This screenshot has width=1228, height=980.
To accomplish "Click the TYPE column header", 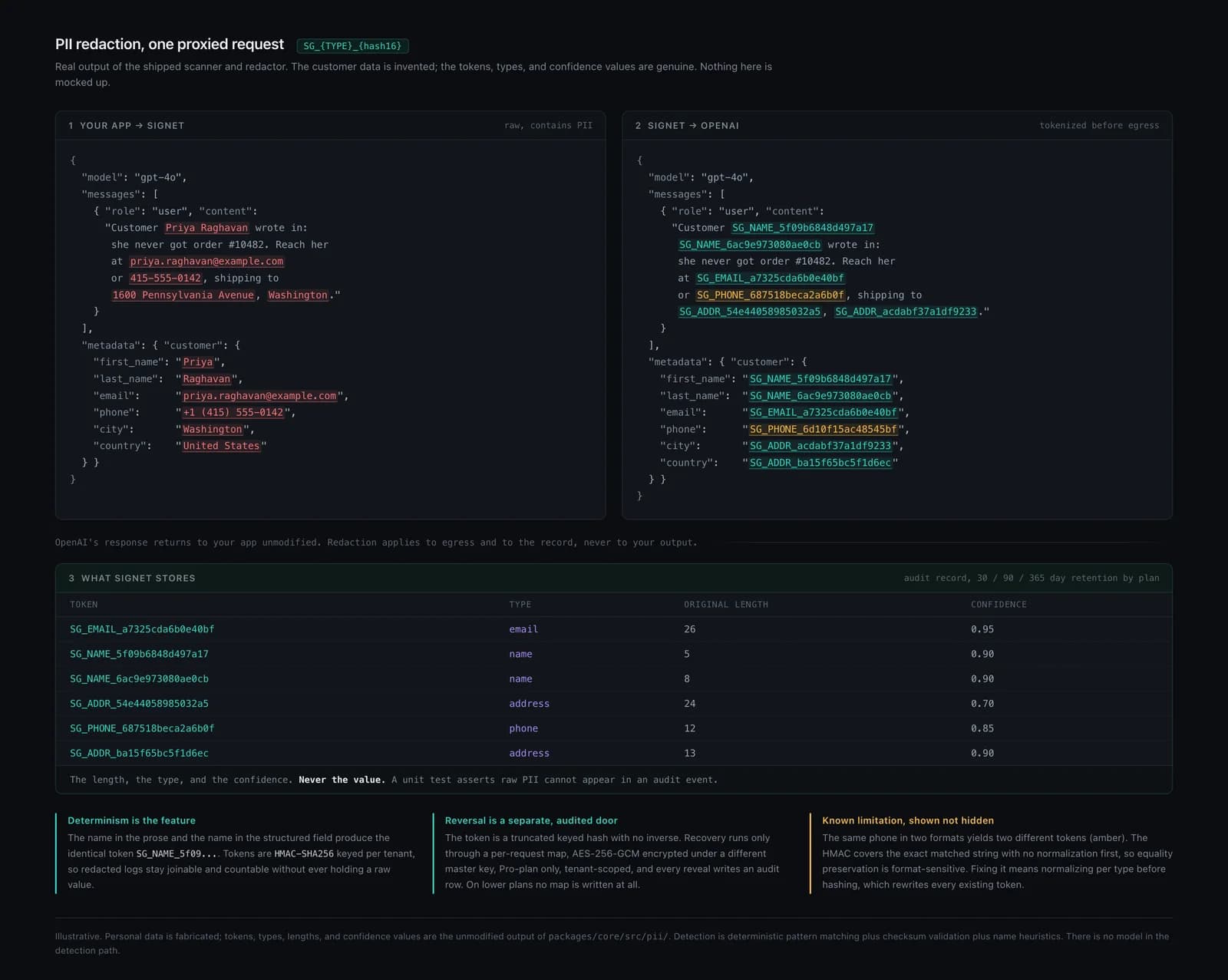I will point(520,605).
